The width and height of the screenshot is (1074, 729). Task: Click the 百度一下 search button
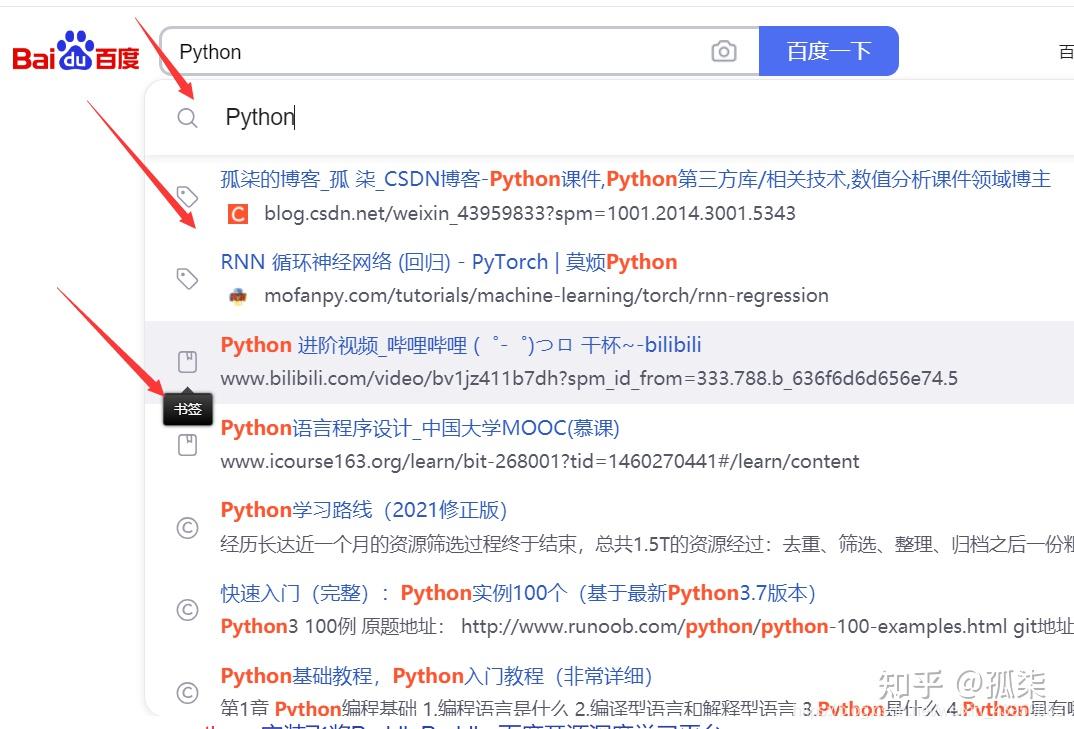coord(829,51)
